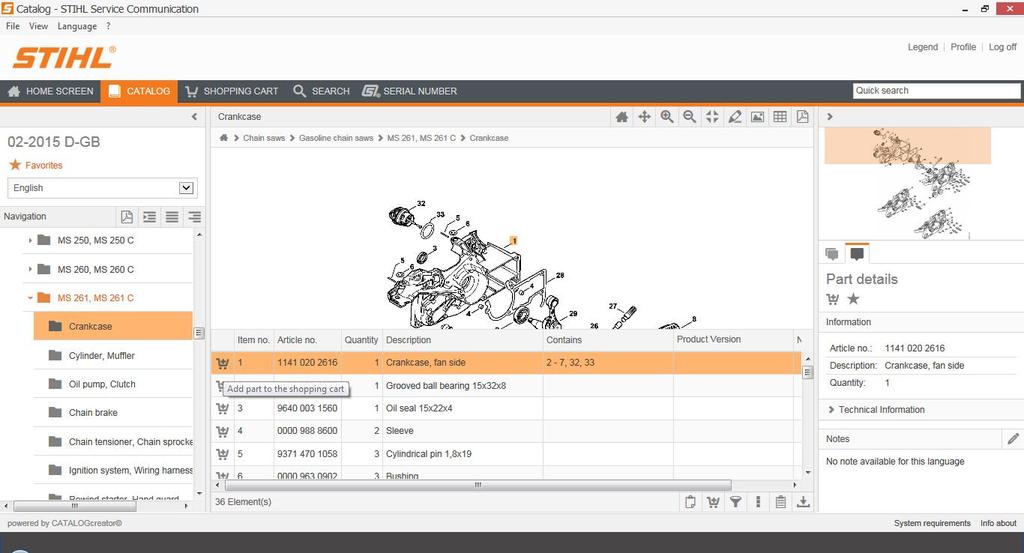Switch to part details tab icon
Screen dimensions: 1024x553
(x=857, y=253)
